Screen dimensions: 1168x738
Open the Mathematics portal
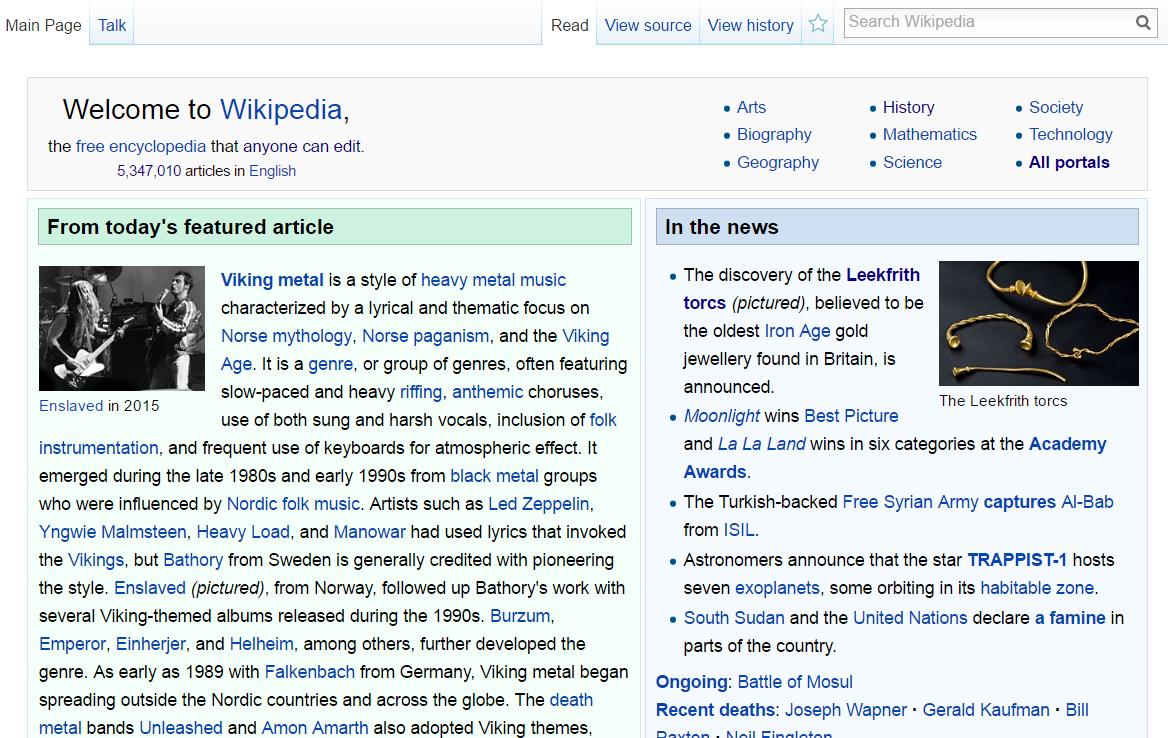point(929,134)
